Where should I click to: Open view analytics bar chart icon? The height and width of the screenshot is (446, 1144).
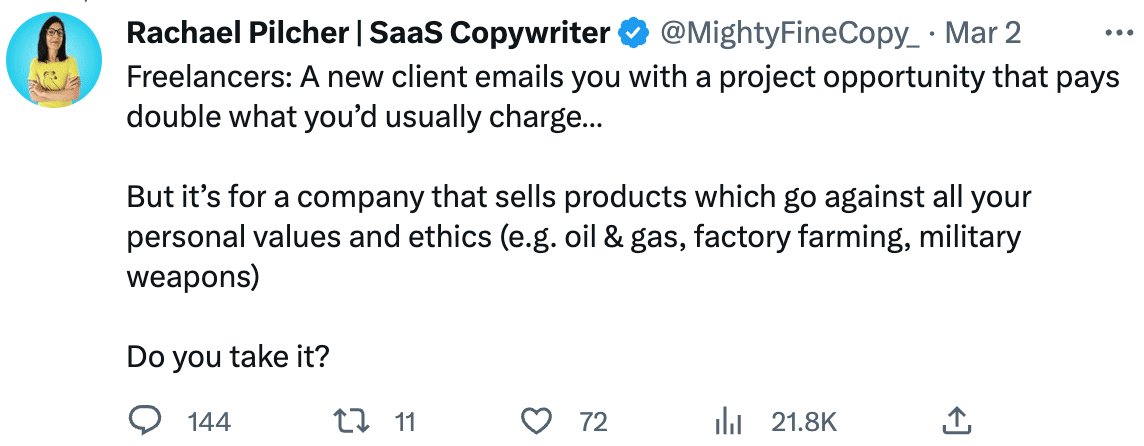pyautogui.click(x=727, y=421)
